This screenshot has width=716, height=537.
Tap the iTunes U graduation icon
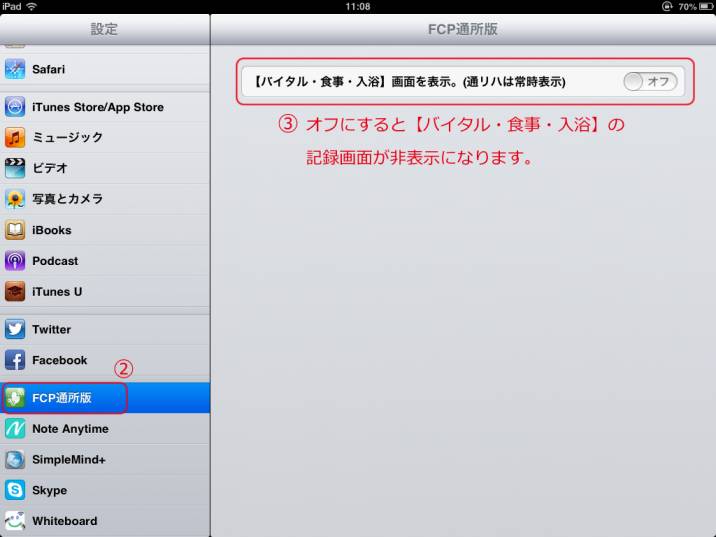[15, 292]
